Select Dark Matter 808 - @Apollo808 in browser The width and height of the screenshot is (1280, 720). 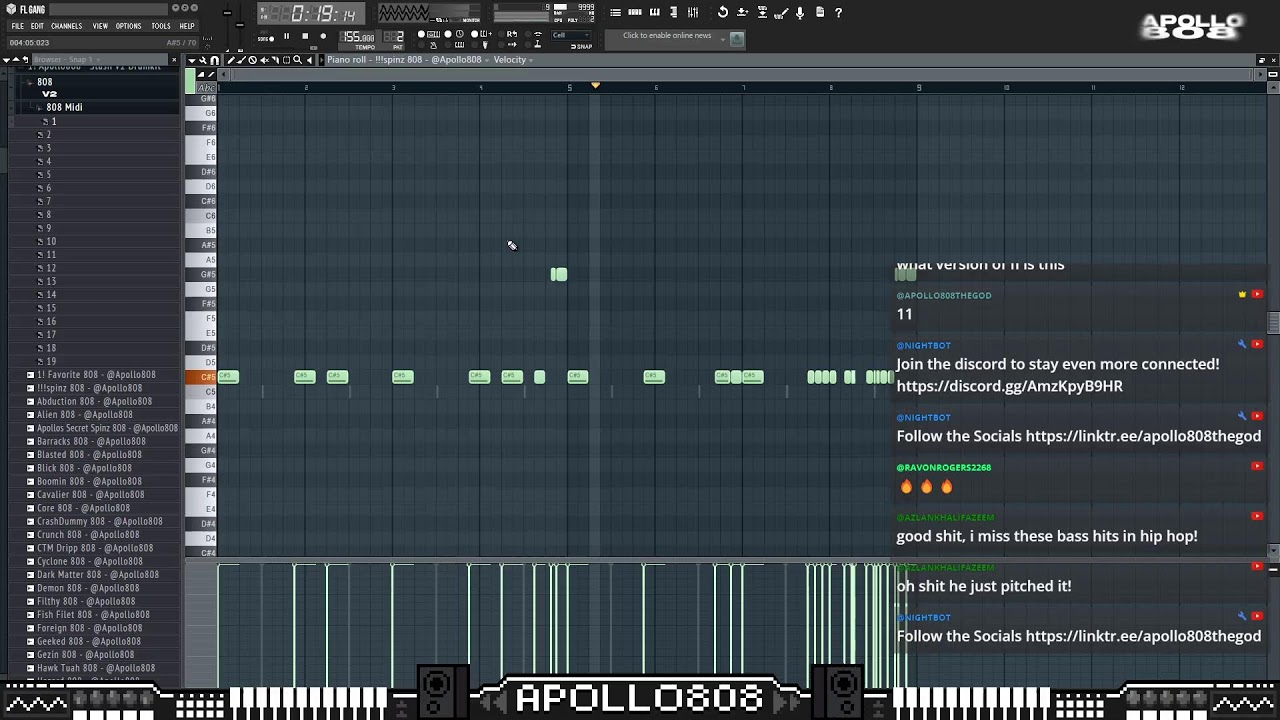coord(98,575)
